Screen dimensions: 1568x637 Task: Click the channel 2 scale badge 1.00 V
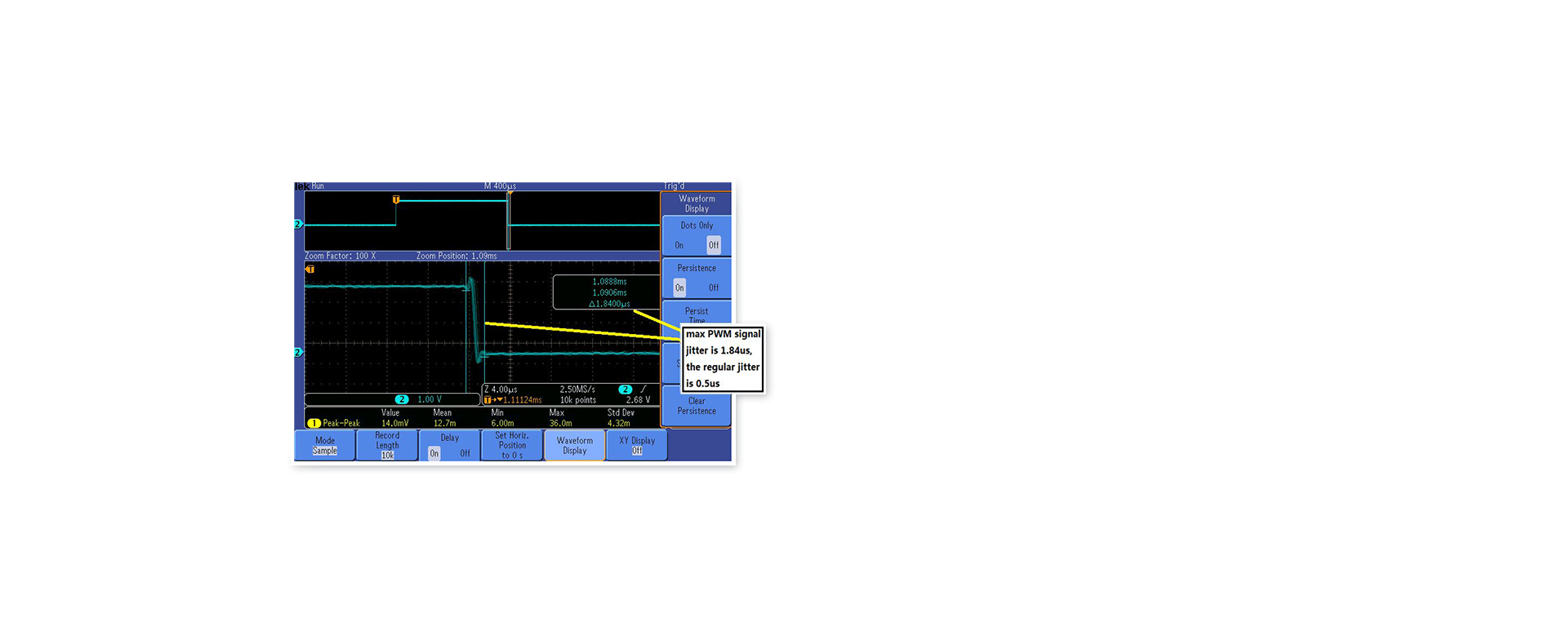401,399
